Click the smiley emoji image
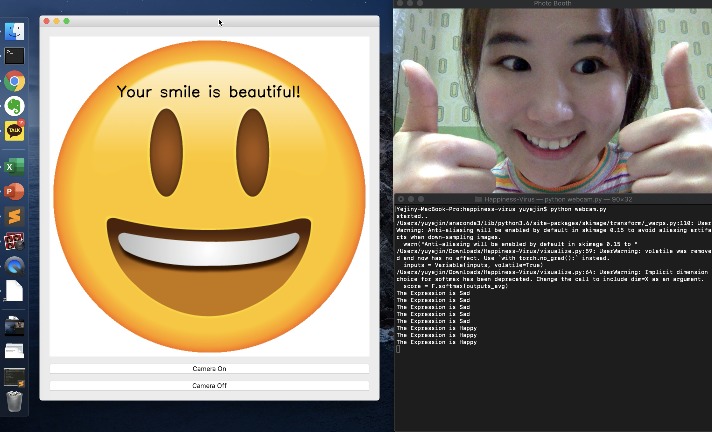The height and width of the screenshot is (432, 712). coord(209,196)
